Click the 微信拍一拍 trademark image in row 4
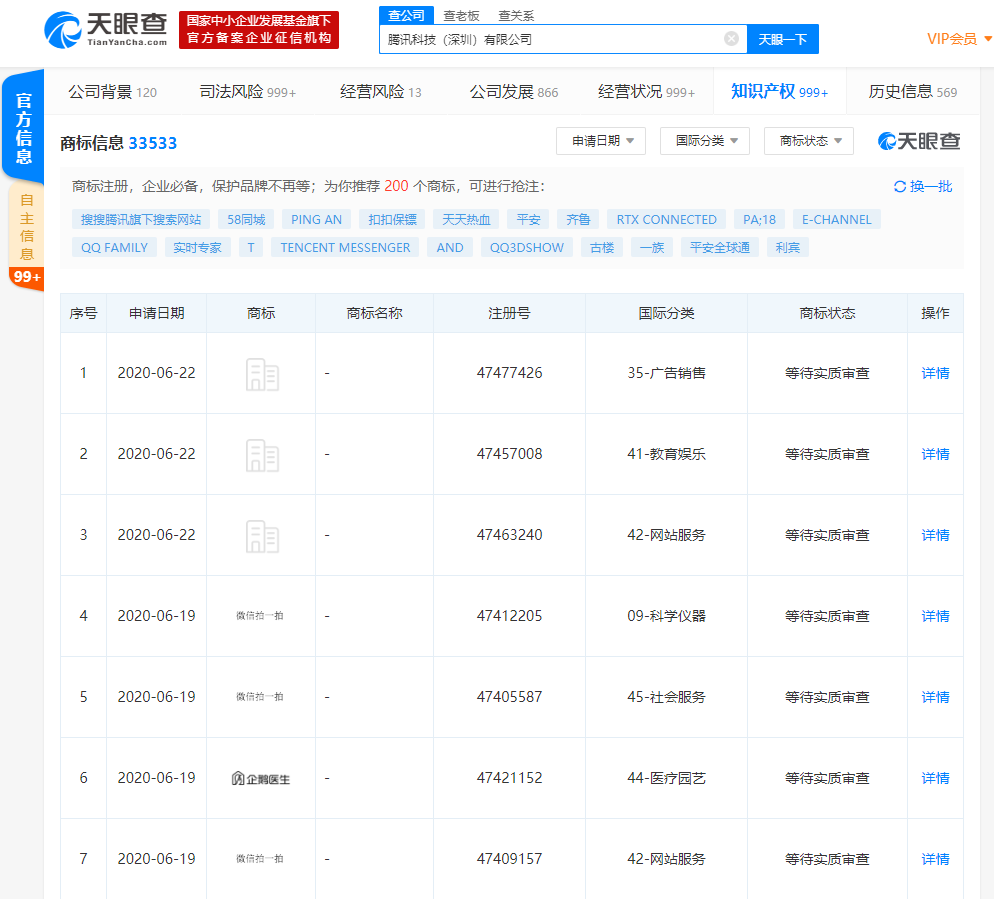This screenshot has width=994, height=899. pyautogui.click(x=261, y=616)
